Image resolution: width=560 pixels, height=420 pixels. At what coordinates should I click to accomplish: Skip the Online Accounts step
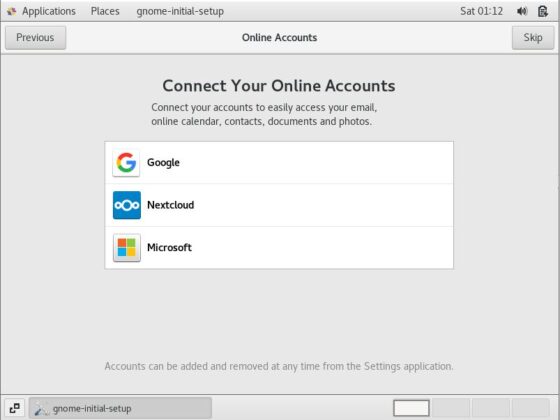point(533,38)
